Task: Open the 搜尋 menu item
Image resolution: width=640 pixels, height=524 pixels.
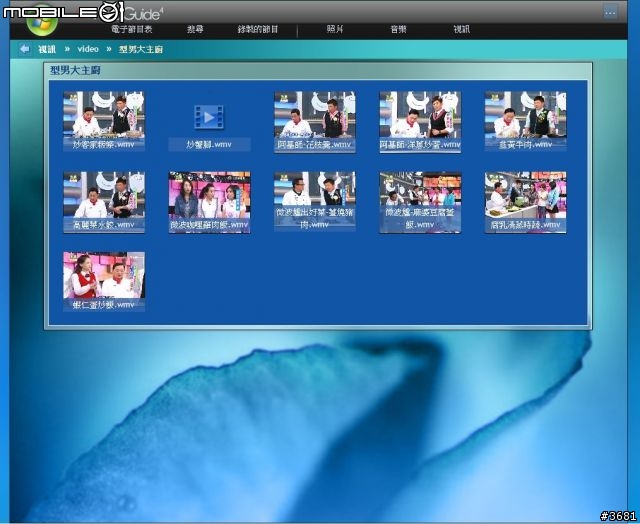Action: pyautogui.click(x=195, y=29)
